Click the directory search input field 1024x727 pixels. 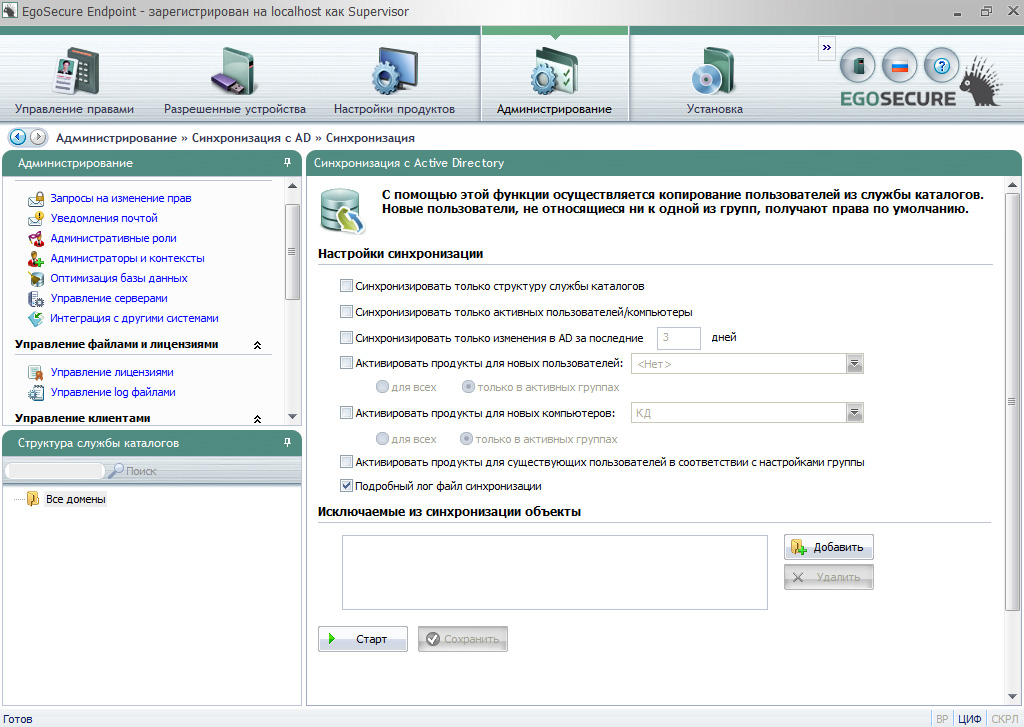tap(55, 470)
